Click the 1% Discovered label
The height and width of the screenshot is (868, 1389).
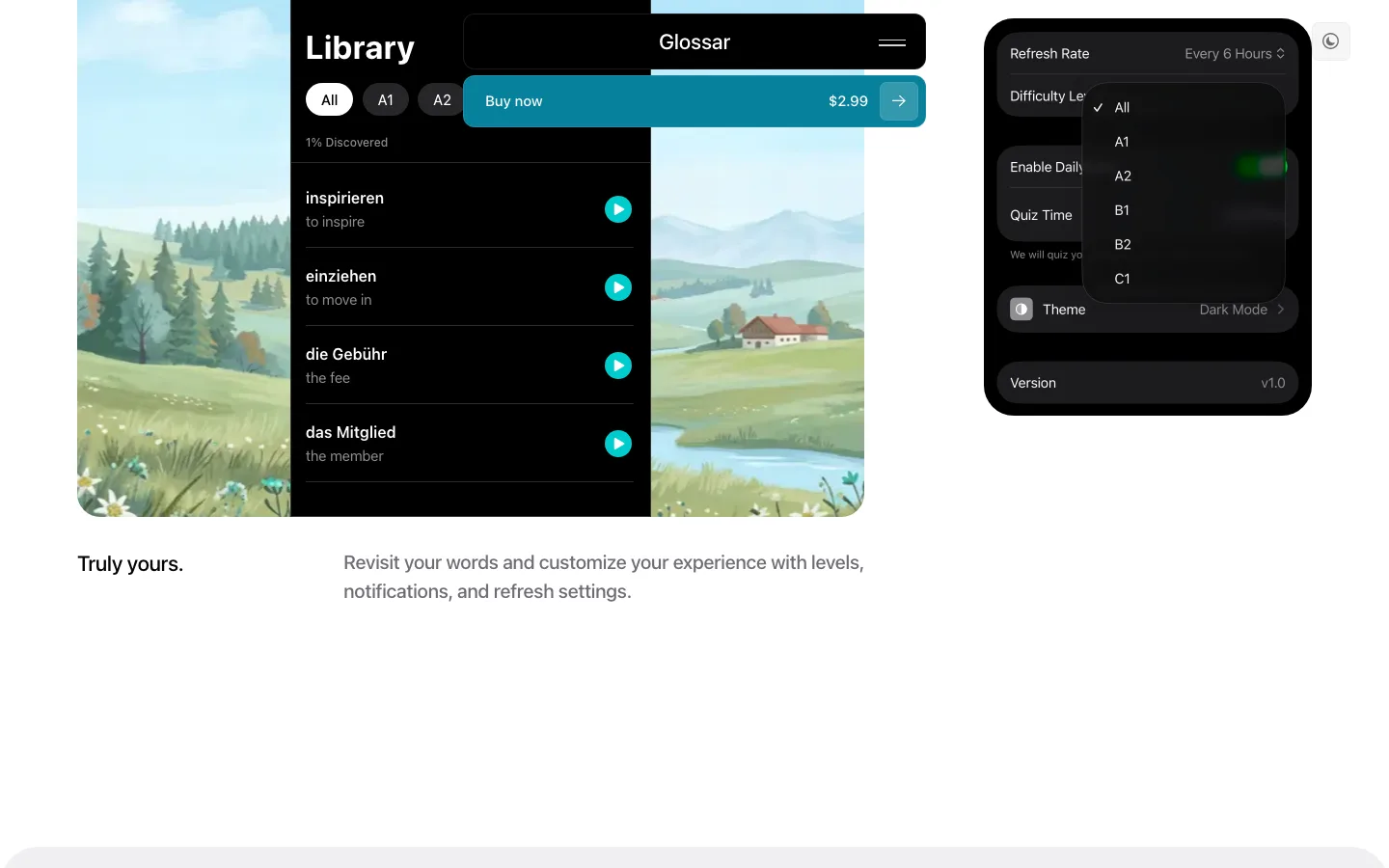click(x=346, y=143)
